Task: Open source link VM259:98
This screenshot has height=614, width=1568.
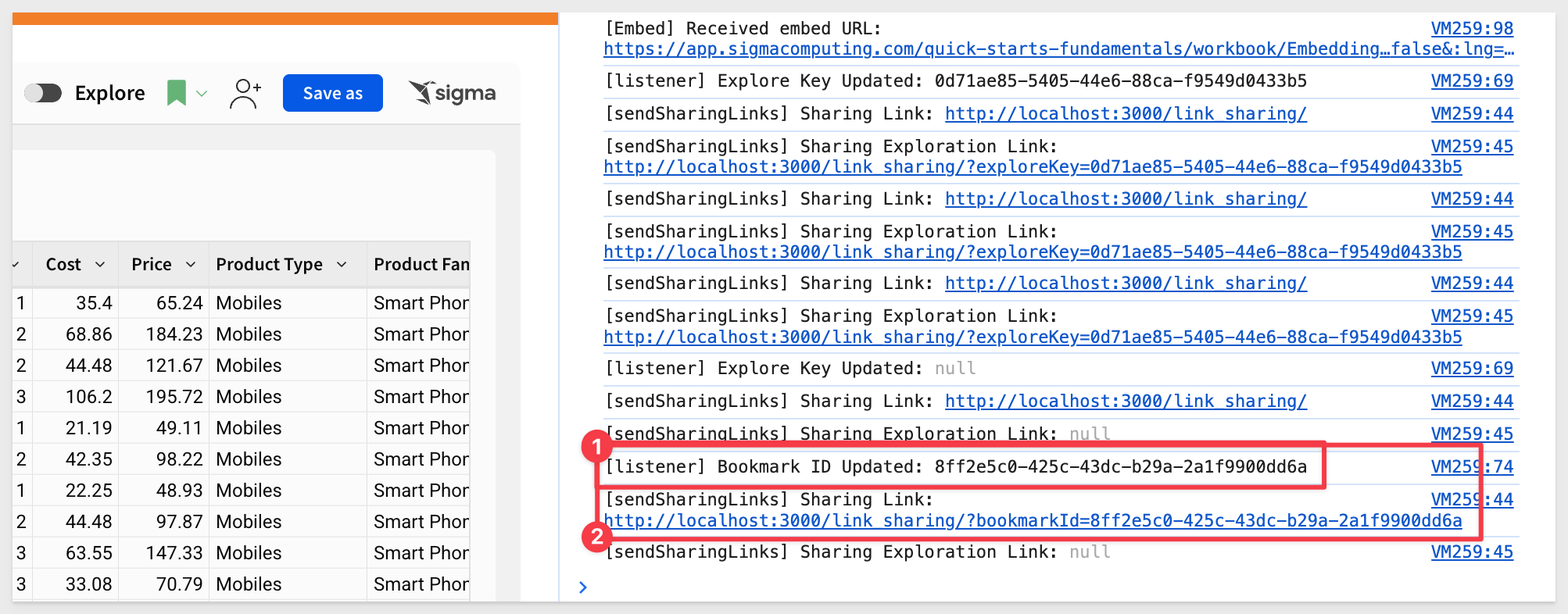Action: pyautogui.click(x=1472, y=29)
